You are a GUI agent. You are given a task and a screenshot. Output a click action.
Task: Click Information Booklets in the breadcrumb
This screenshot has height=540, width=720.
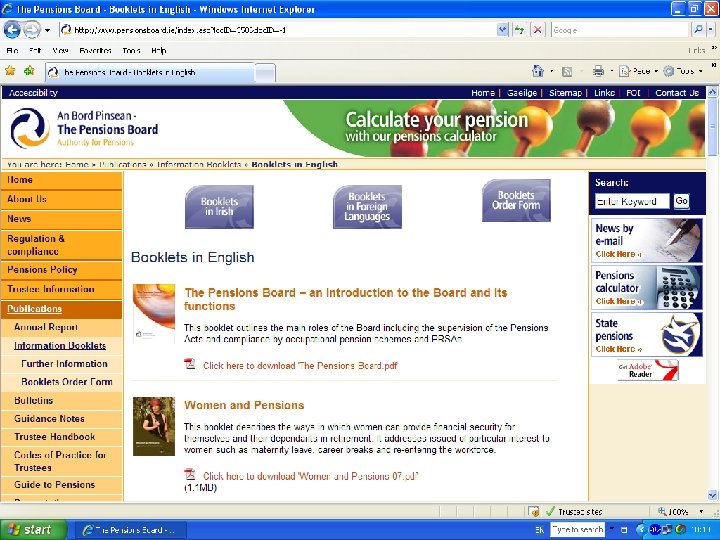[199, 164]
